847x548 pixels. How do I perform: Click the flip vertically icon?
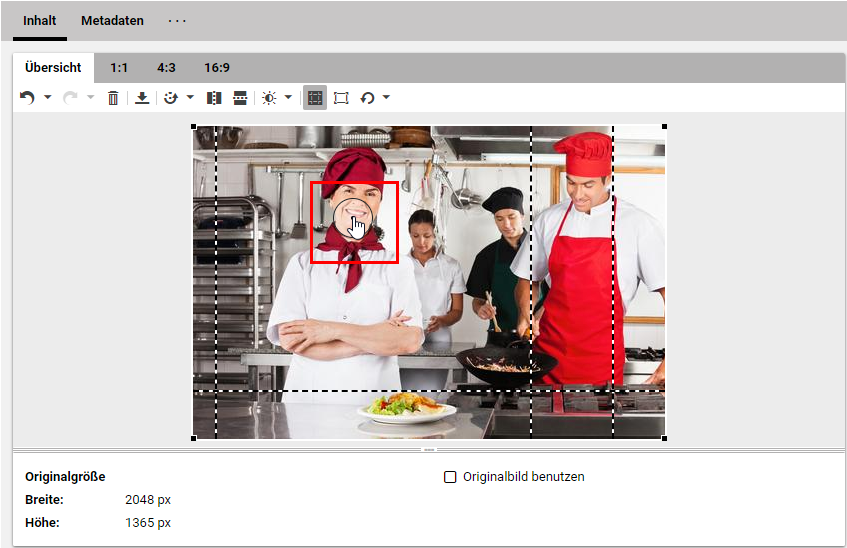coord(240,98)
